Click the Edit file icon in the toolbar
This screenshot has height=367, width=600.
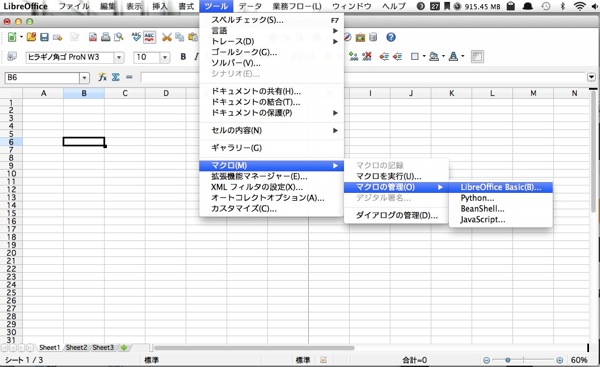pos(75,37)
